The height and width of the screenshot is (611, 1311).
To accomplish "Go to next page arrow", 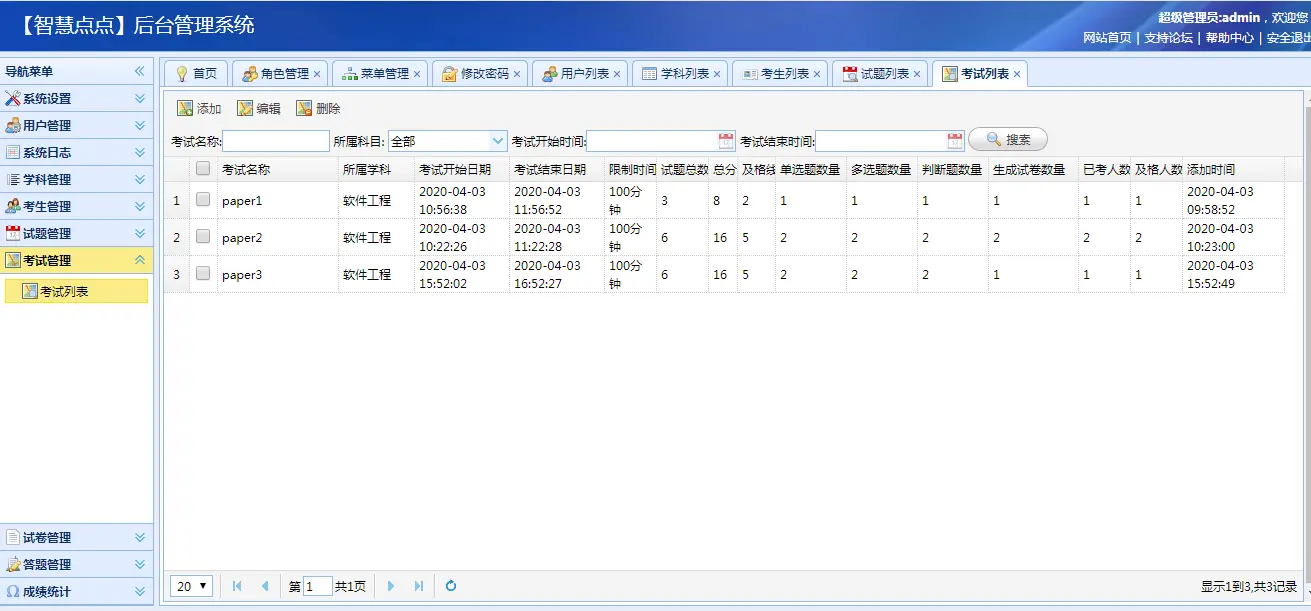I will pos(391,586).
